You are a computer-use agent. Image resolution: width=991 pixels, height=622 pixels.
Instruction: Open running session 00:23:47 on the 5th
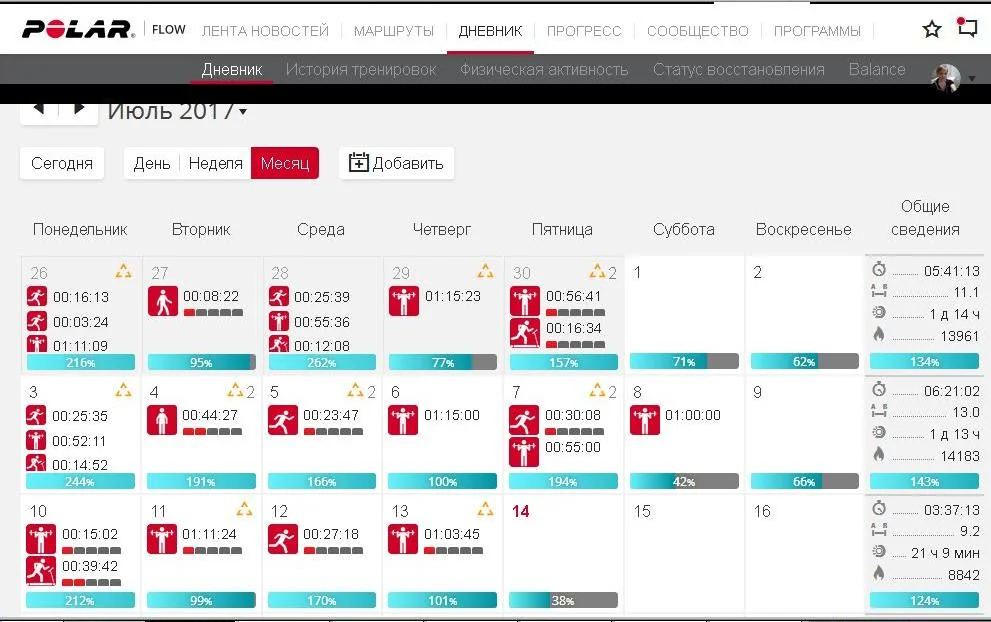pos(315,420)
